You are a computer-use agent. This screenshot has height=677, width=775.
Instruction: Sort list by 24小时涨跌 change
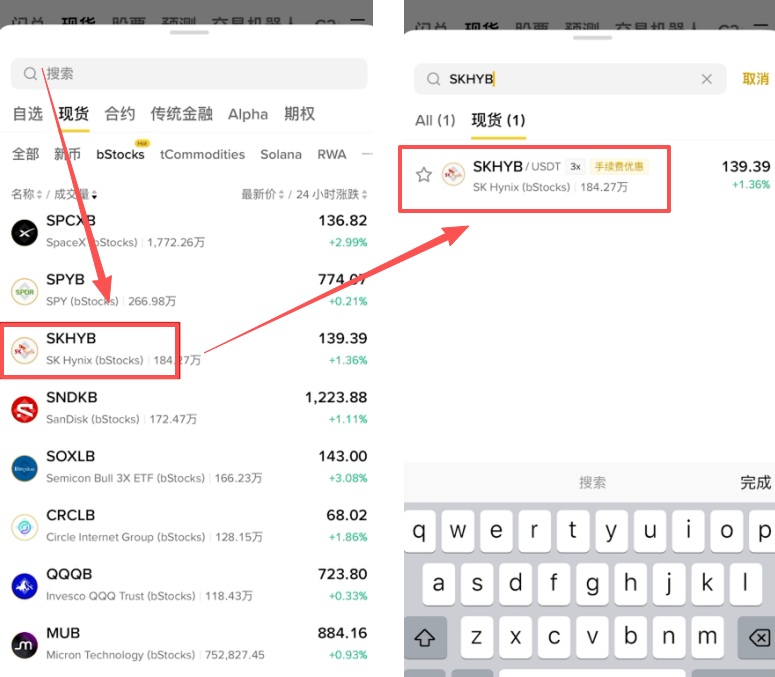click(331, 194)
